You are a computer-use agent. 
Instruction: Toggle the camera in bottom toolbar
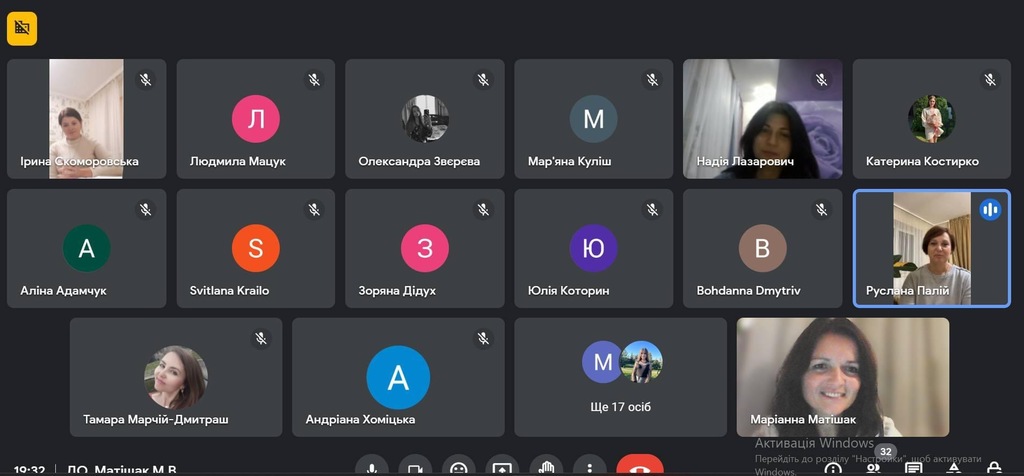coord(415,468)
